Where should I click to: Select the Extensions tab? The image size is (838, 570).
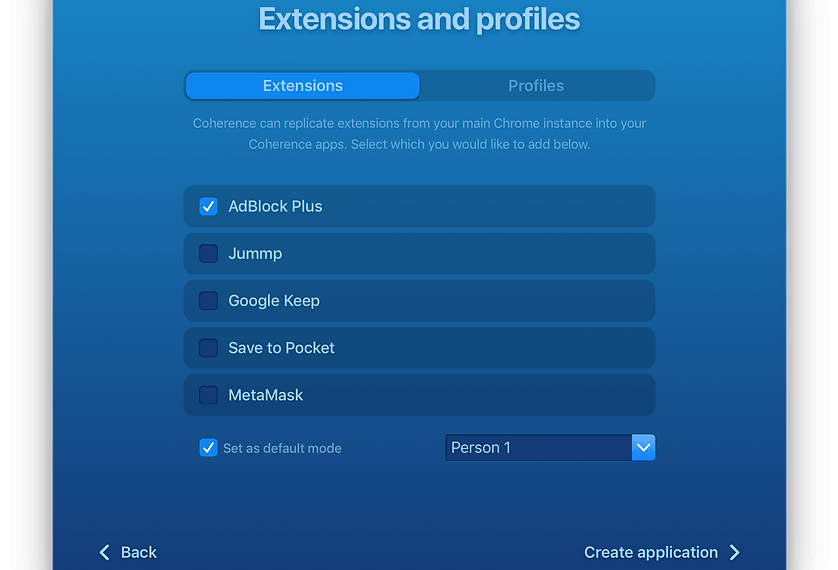303,86
